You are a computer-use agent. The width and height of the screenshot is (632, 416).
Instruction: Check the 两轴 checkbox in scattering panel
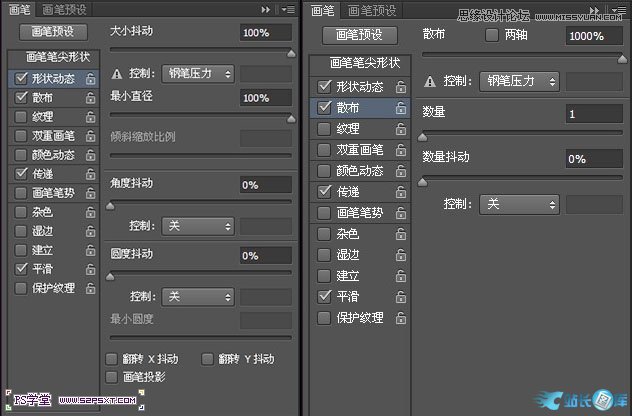492,35
